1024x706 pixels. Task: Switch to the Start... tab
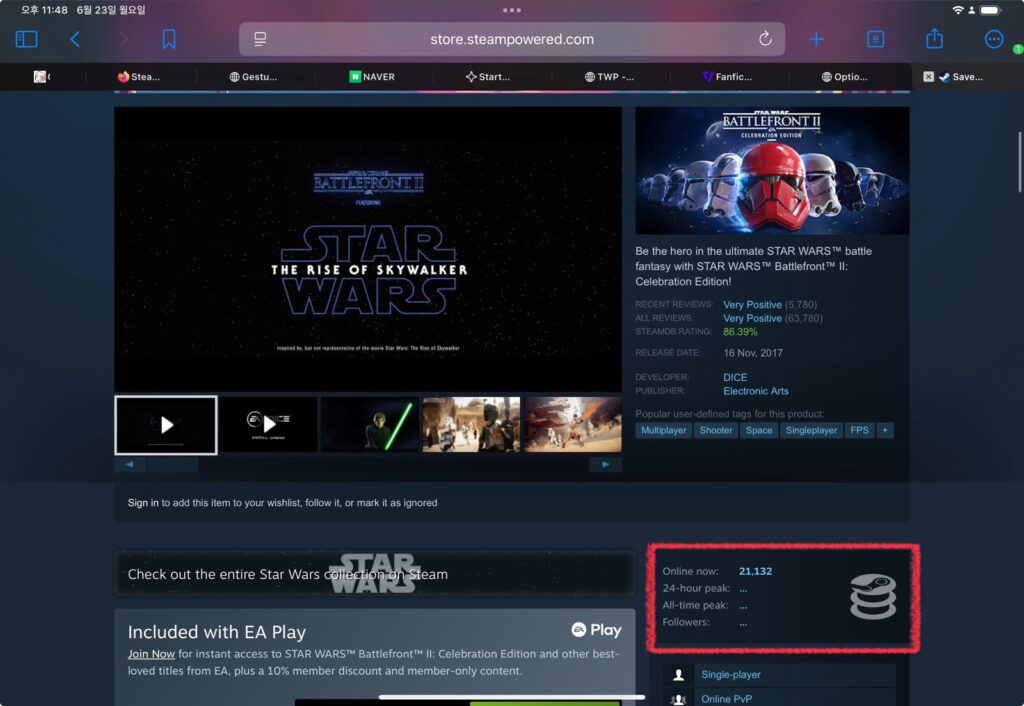tap(488, 76)
